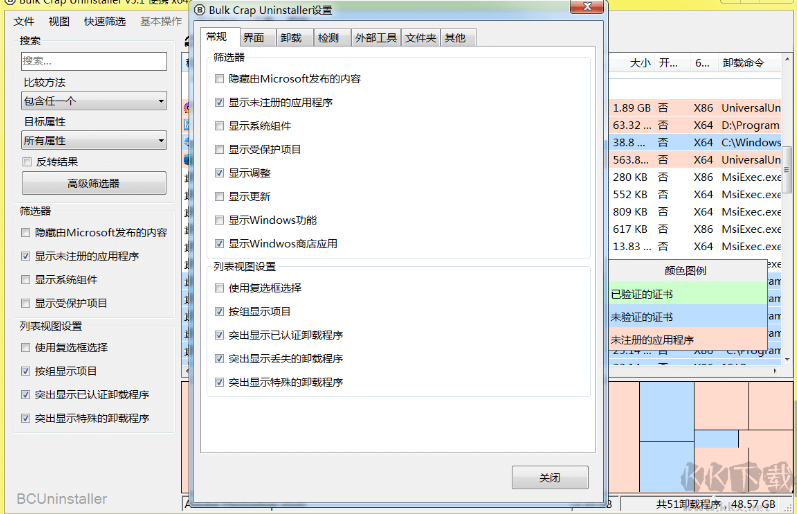Select the row with D:\Program command
This screenshot has width=797, height=514.
click(695, 125)
